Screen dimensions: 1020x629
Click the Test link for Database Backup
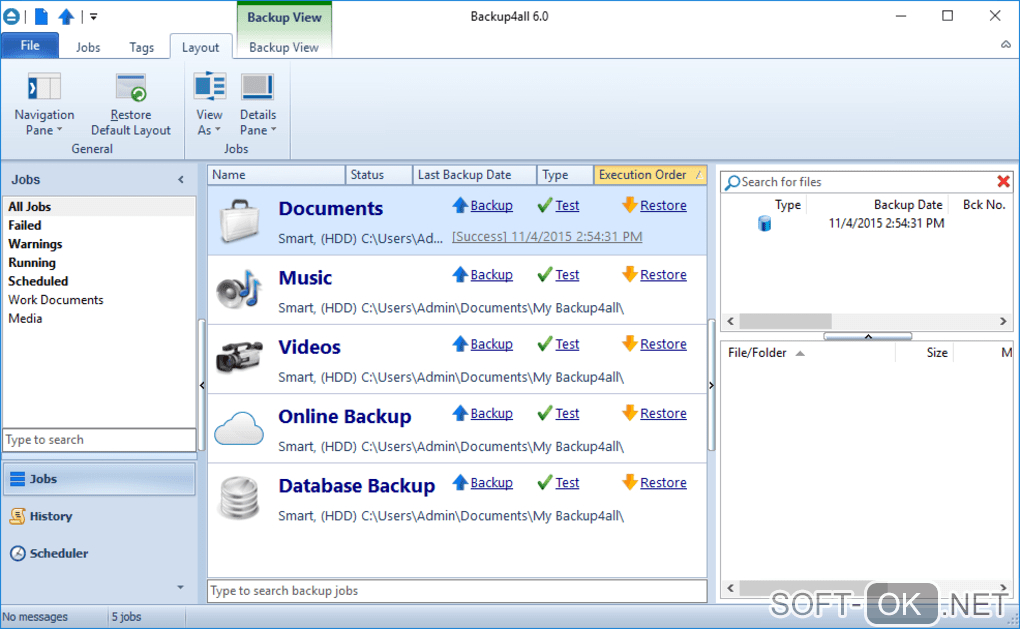567,483
